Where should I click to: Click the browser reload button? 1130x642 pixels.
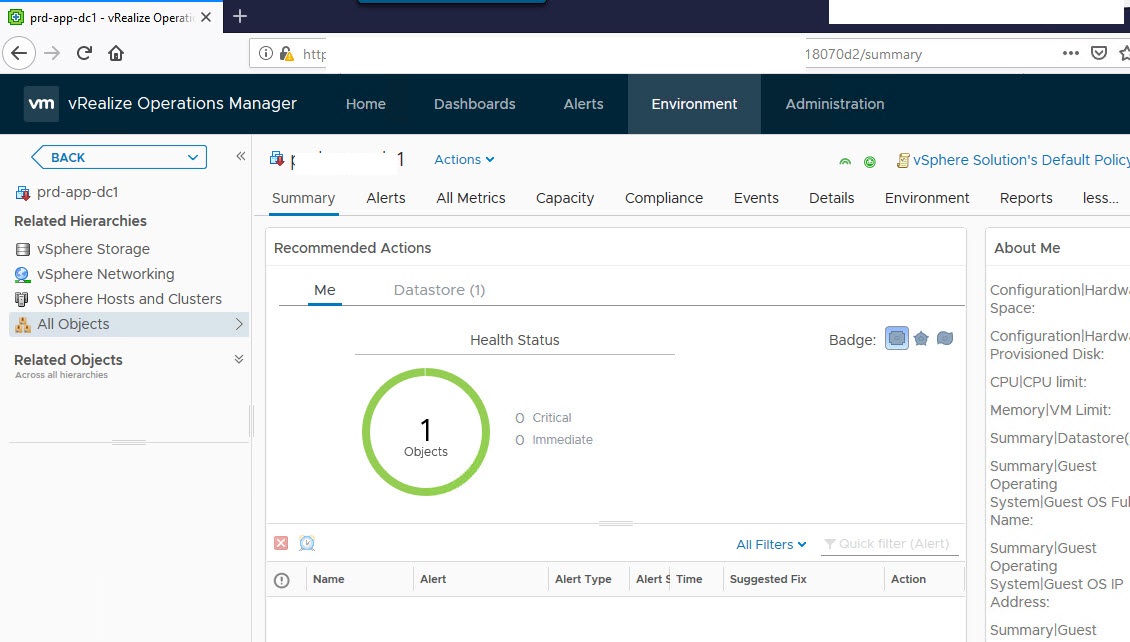(85, 54)
